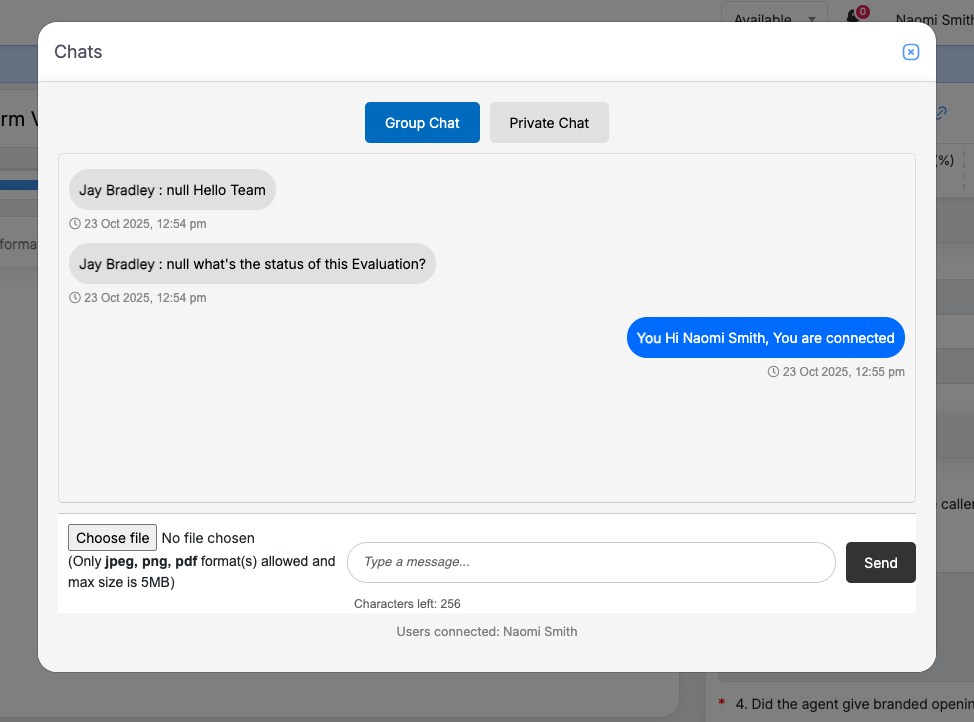
Task: Click clock icon next to 12:55 pm timestamp
Action: pyautogui.click(x=773, y=372)
